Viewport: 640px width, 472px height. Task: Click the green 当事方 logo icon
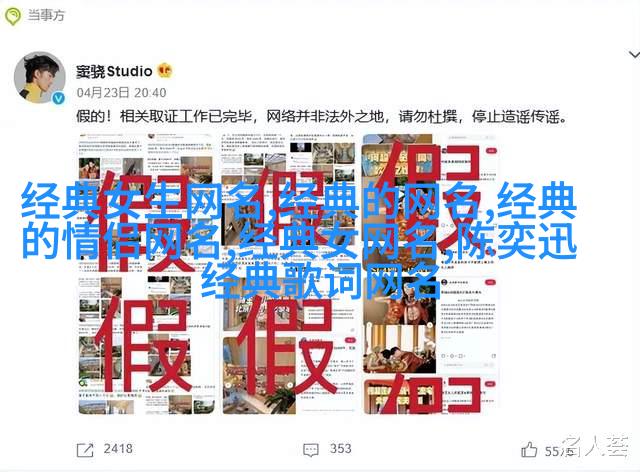13,16
